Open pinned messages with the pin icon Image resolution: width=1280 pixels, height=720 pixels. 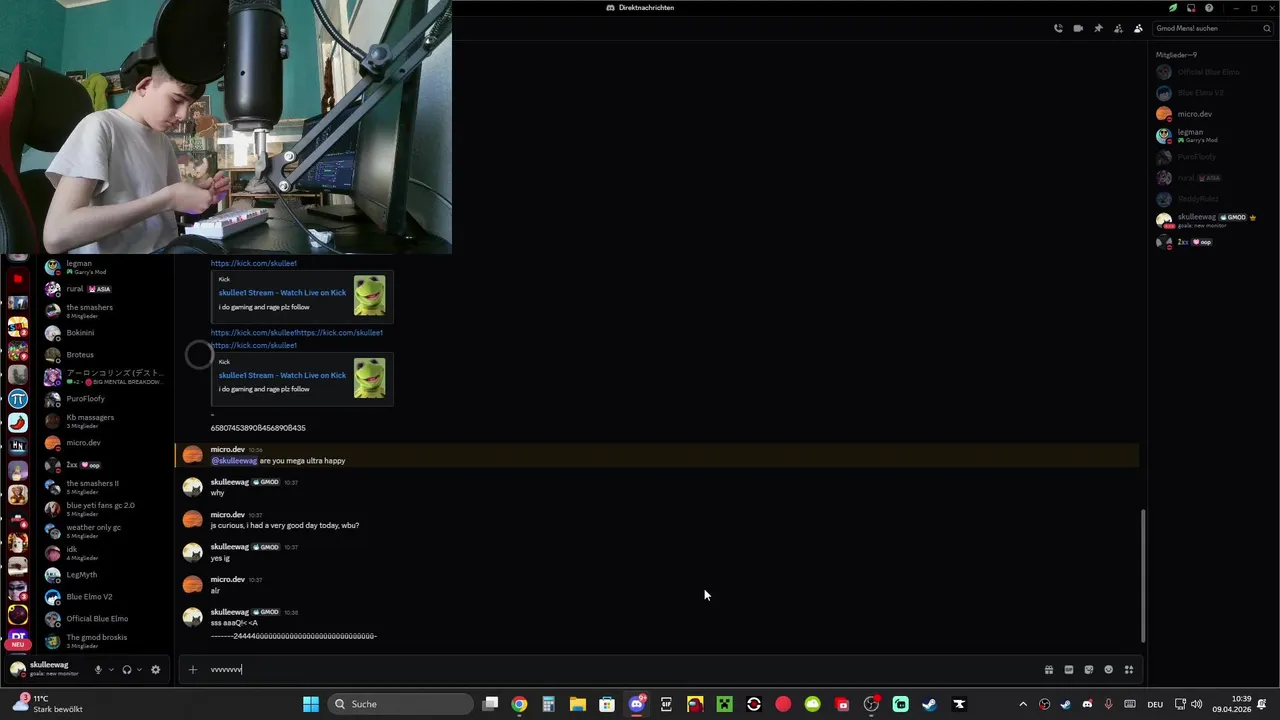coord(1098,28)
